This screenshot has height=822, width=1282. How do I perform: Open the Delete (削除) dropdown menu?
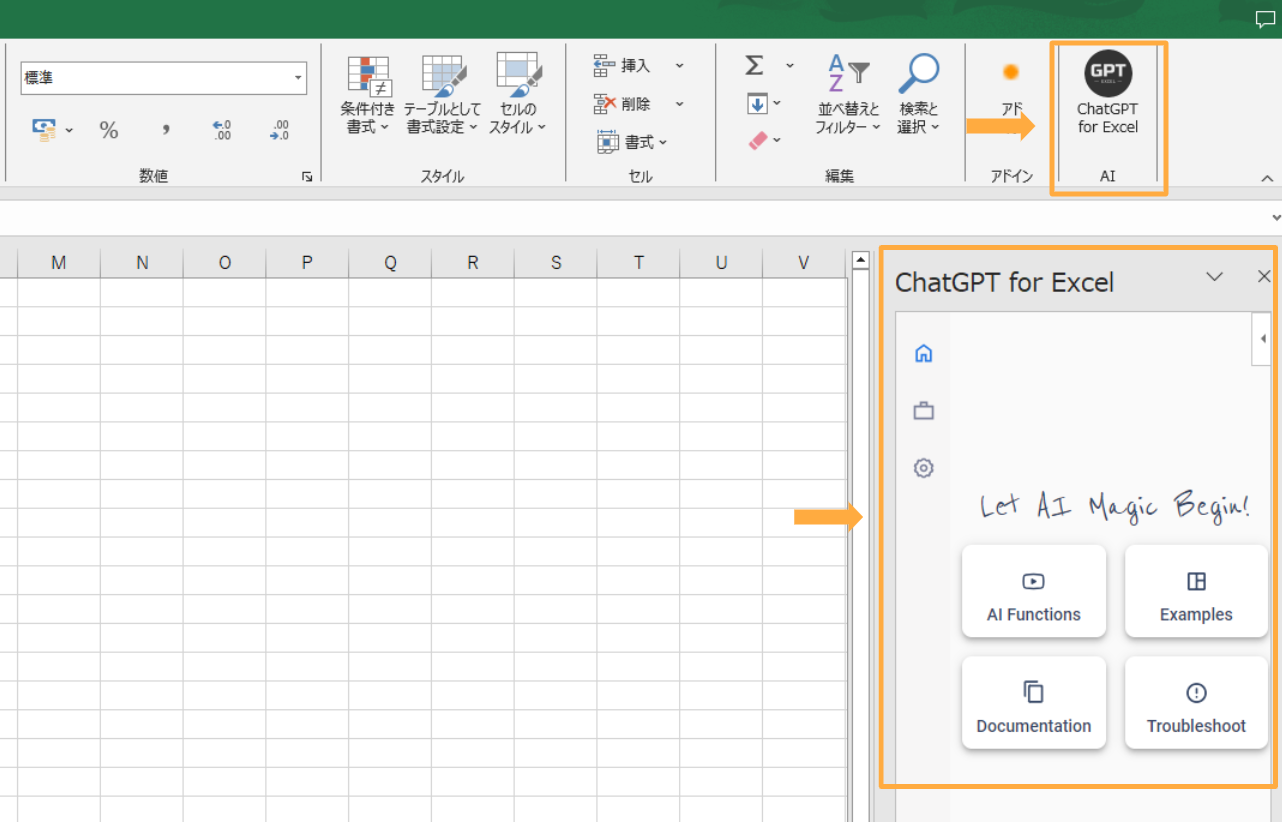coord(679,103)
